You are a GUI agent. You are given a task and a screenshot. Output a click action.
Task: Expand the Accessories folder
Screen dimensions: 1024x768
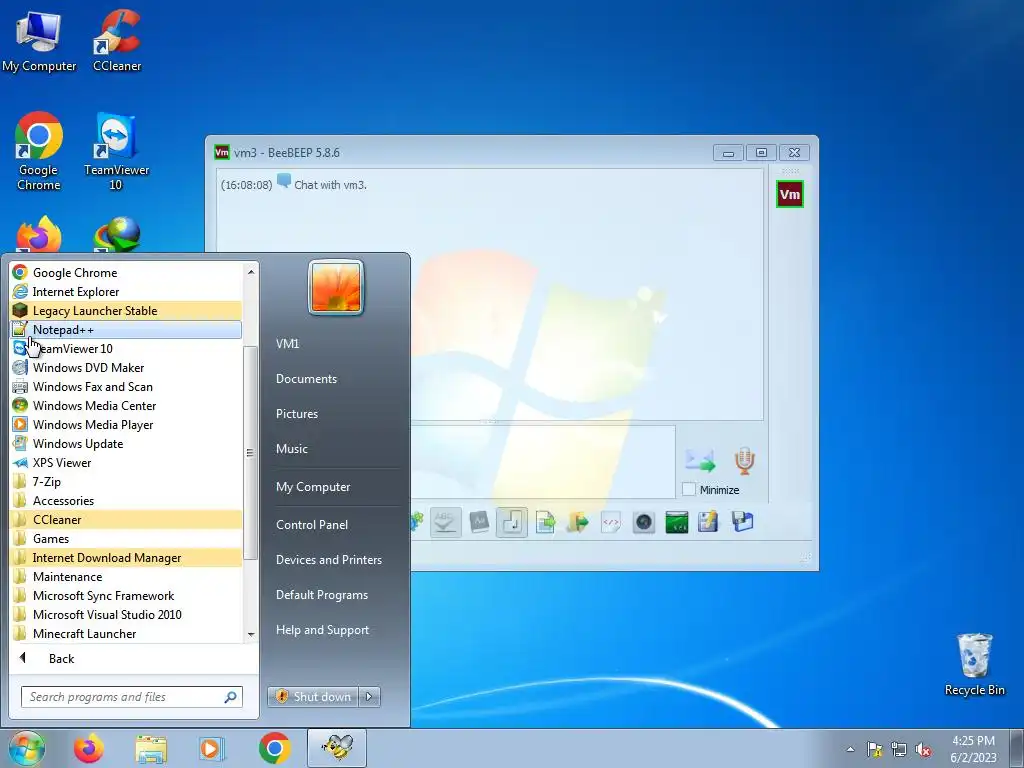pyautogui.click(x=126, y=500)
